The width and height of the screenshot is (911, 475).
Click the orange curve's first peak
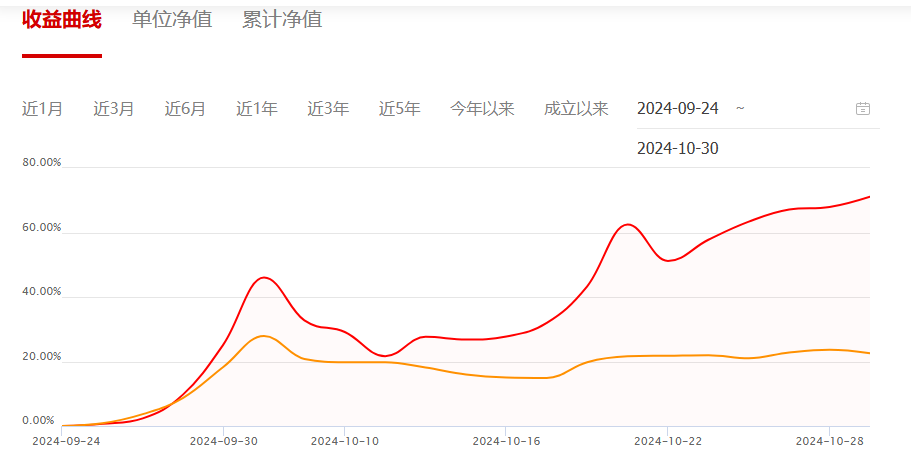tap(263, 336)
